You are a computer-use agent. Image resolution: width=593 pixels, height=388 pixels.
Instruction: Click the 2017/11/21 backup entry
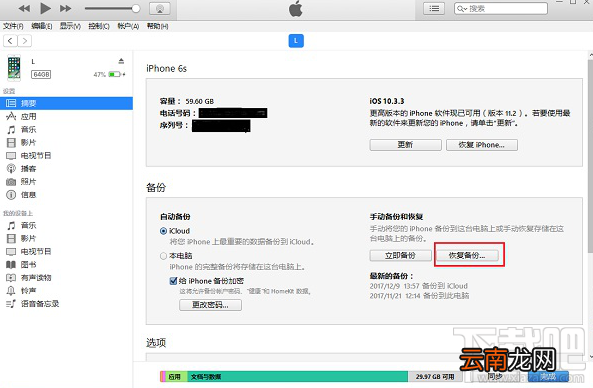click(419, 296)
